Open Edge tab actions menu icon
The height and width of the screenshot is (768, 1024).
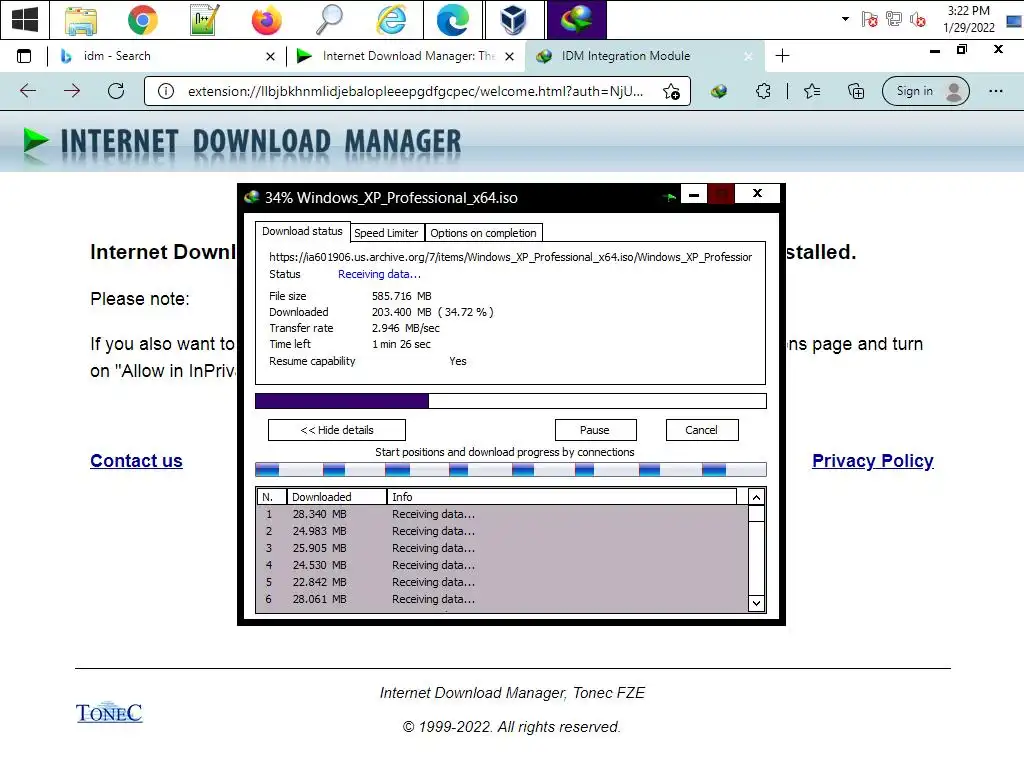(24, 56)
